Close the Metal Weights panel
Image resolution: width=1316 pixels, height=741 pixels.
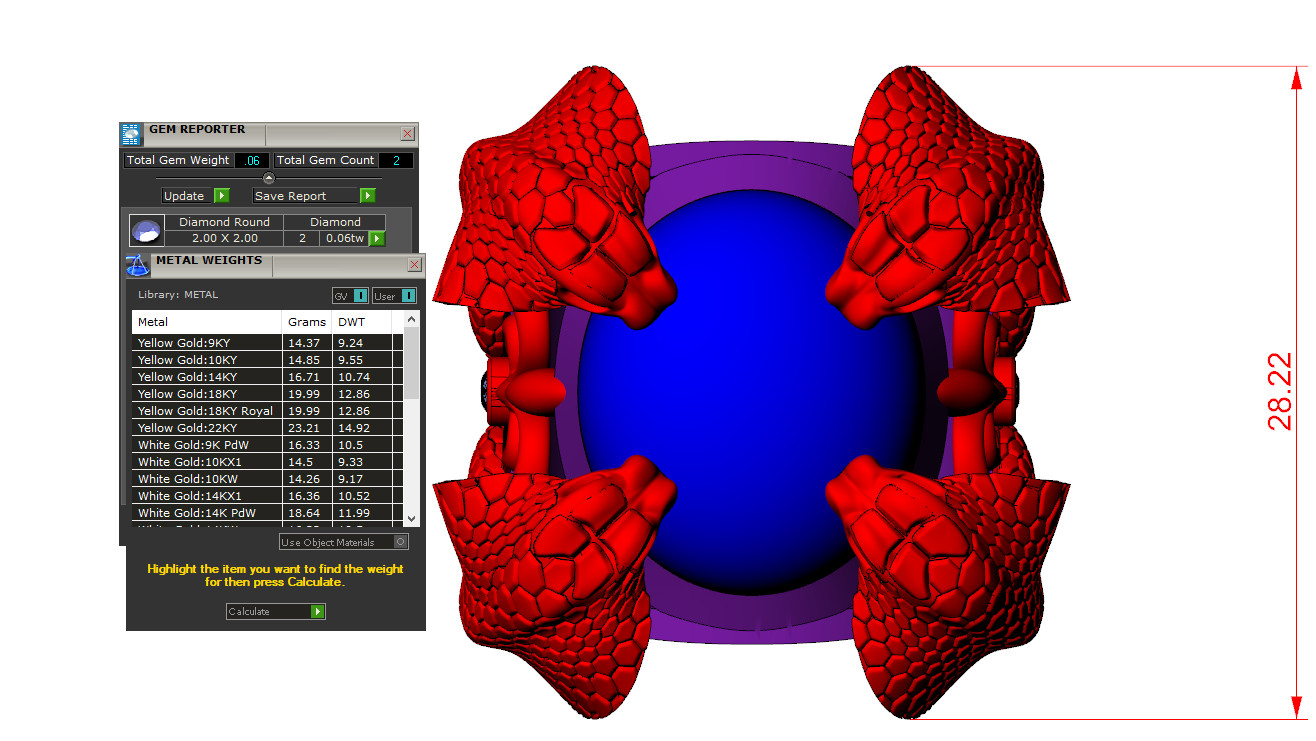(414, 265)
